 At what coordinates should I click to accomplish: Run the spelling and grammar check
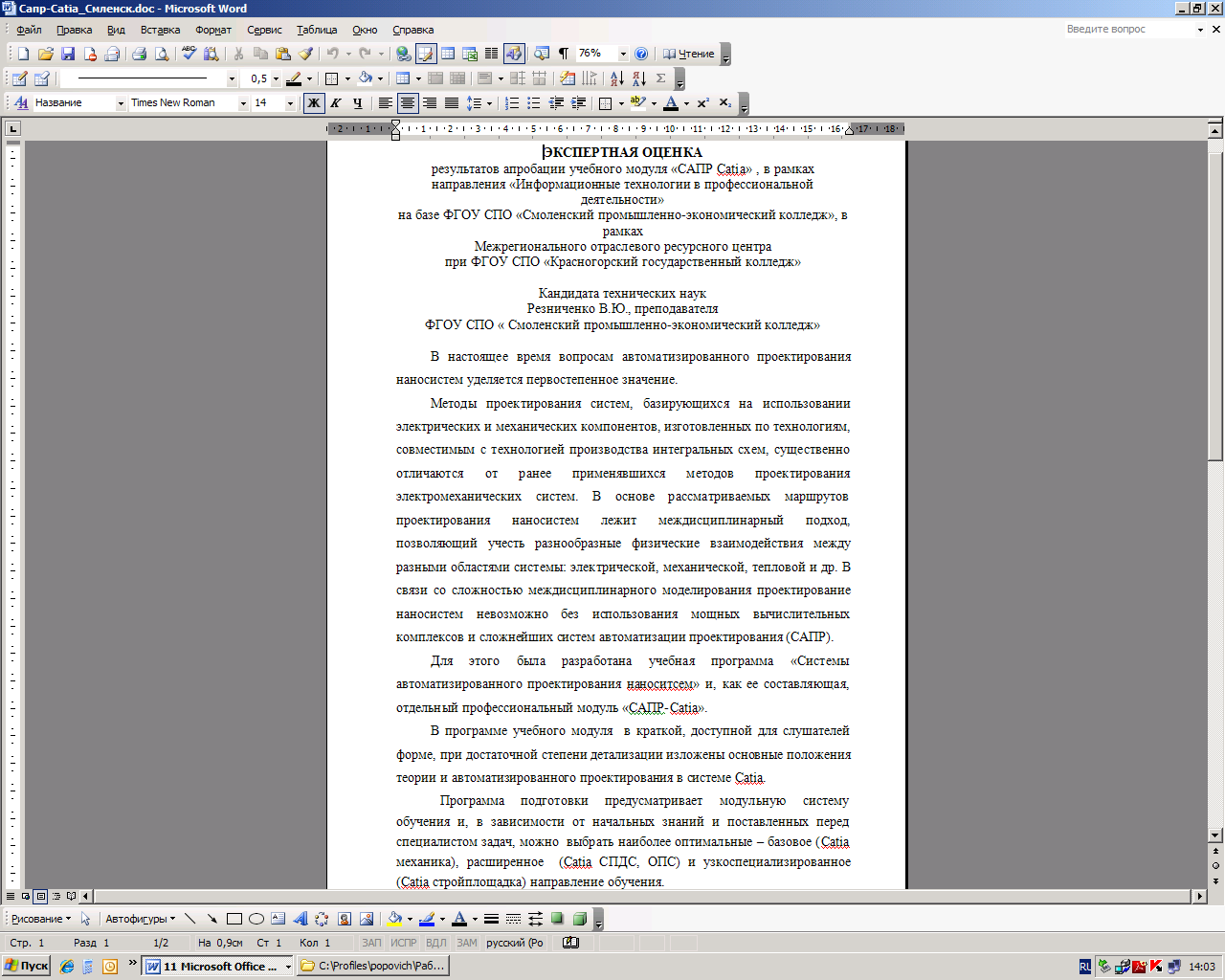click(189, 55)
